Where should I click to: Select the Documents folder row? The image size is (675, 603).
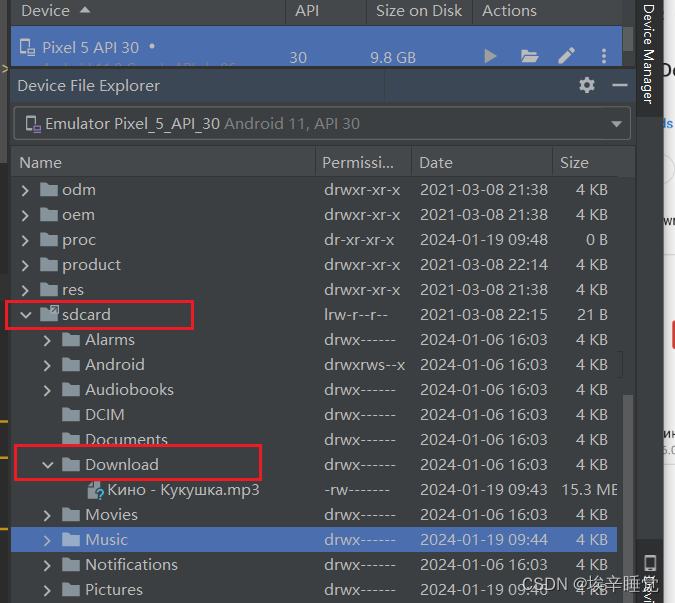(314, 439)
